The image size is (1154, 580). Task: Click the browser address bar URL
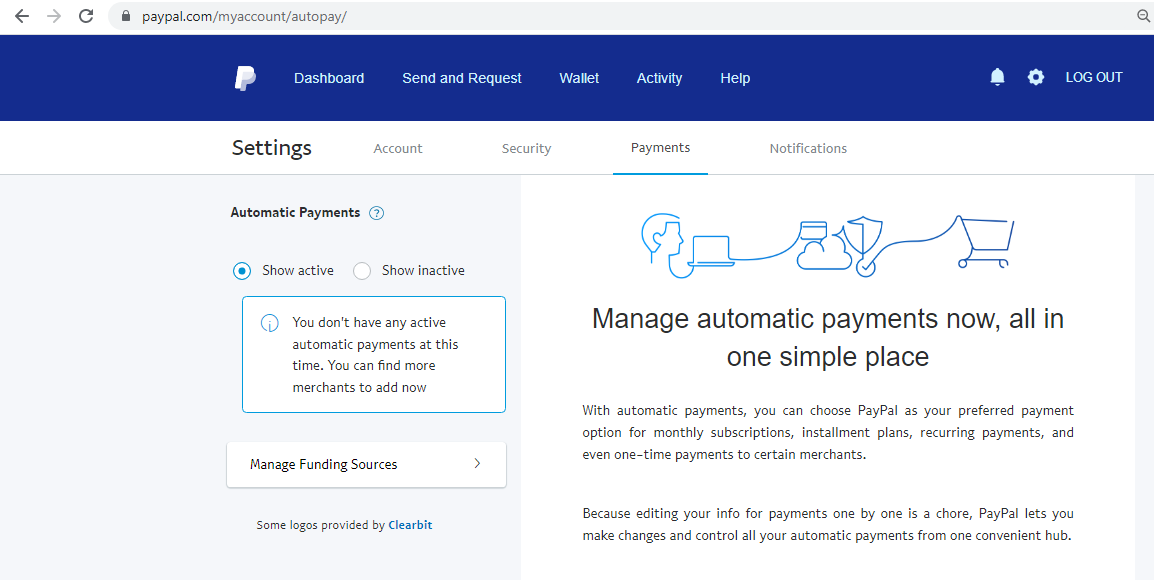coord(244,16)
